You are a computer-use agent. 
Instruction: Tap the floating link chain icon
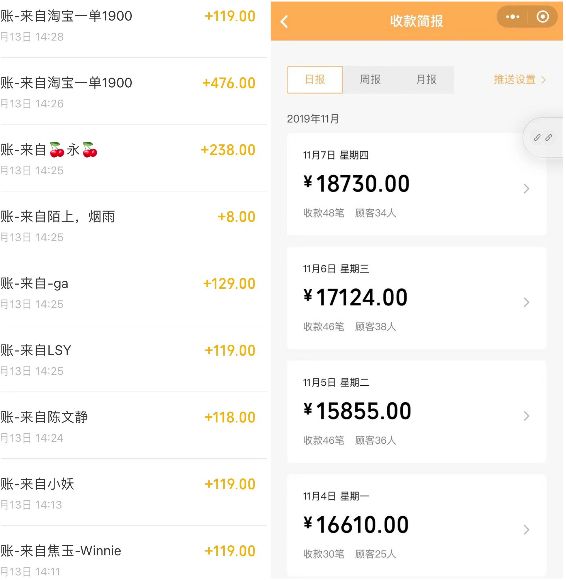(x=543, y=138)
